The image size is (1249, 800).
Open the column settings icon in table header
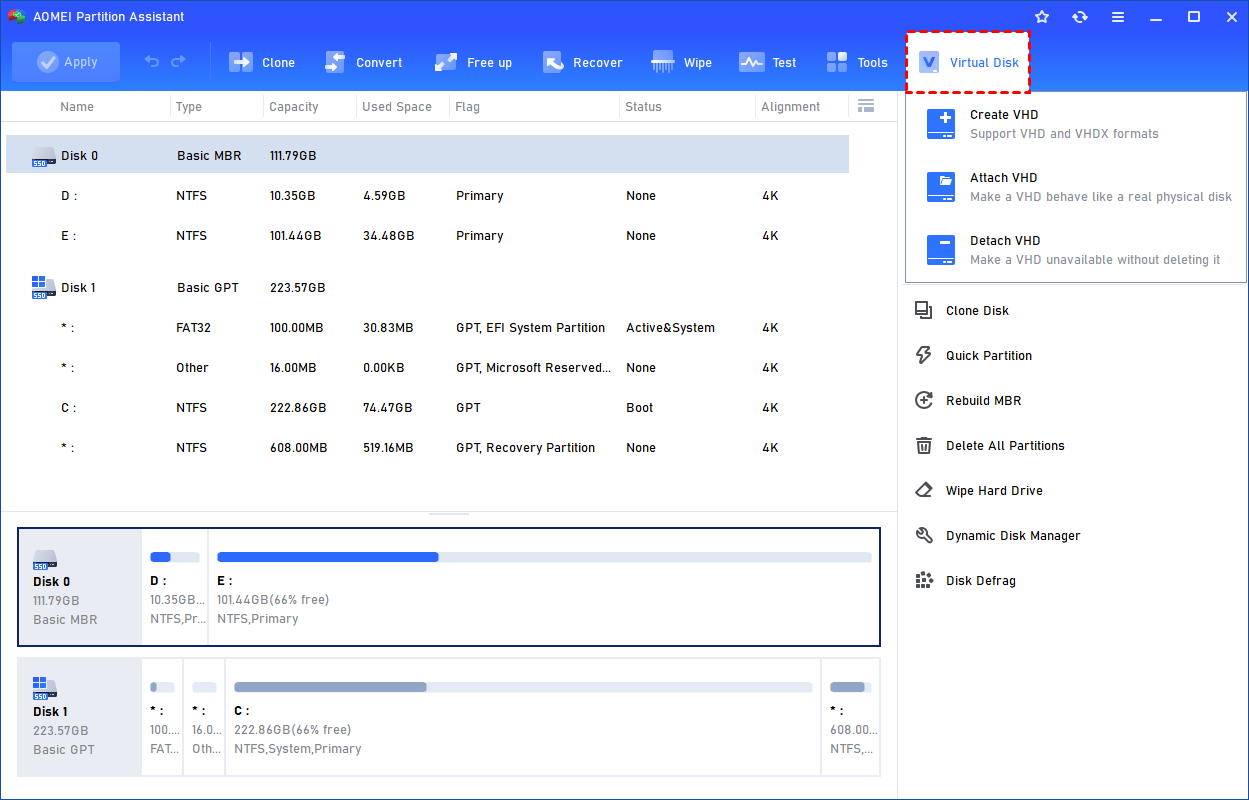click(866, 106)
